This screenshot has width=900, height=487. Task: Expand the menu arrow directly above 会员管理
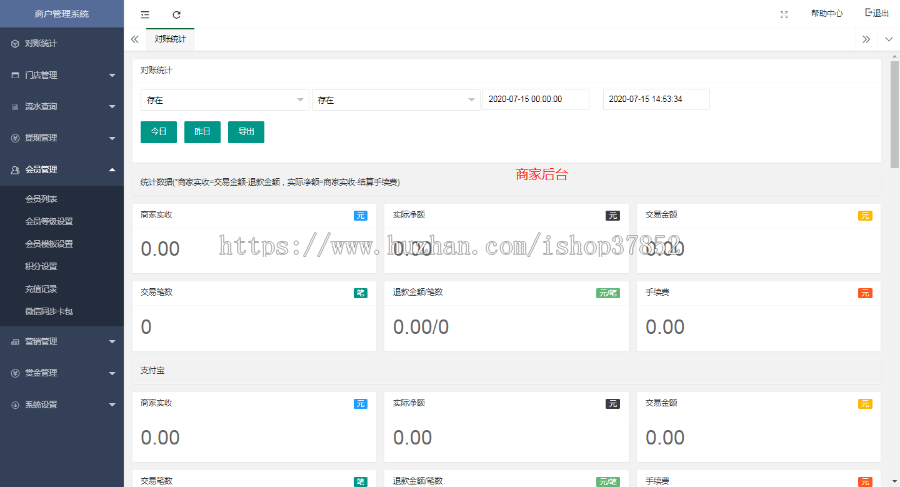pyautogui.click(x=112, y=138)
